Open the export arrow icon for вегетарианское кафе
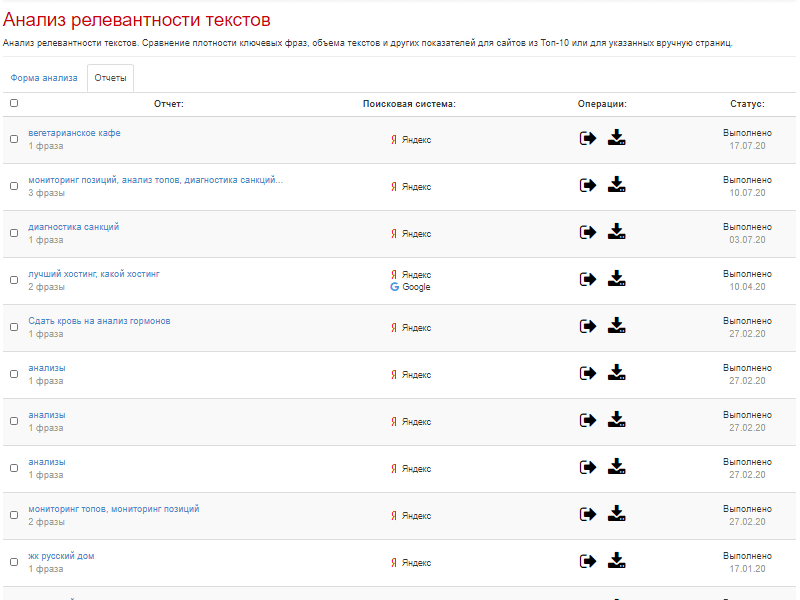Image resolution: width=800 pixels, height=600 pixels. click(588, 138)
